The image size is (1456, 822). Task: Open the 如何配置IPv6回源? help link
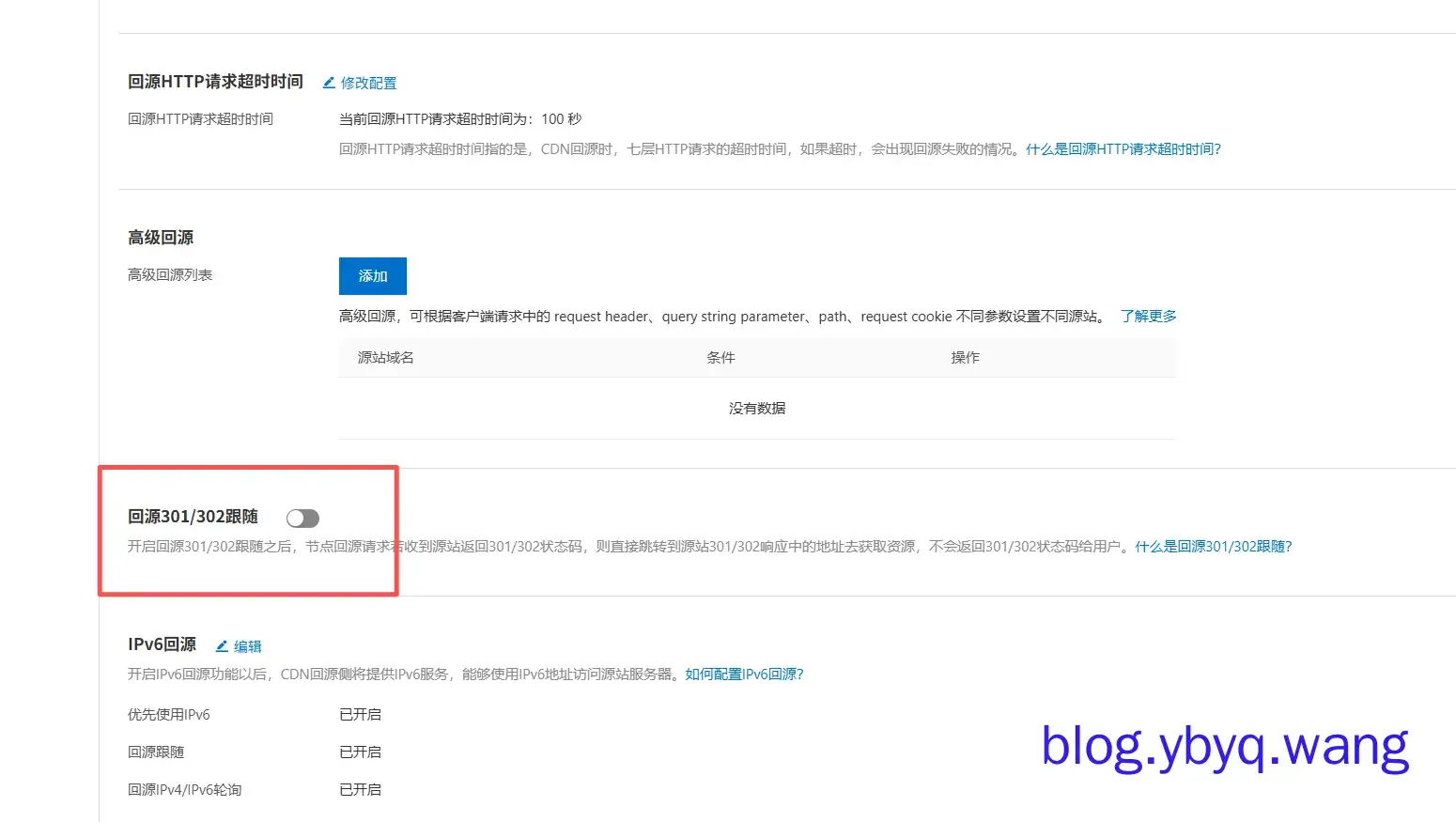744,675
